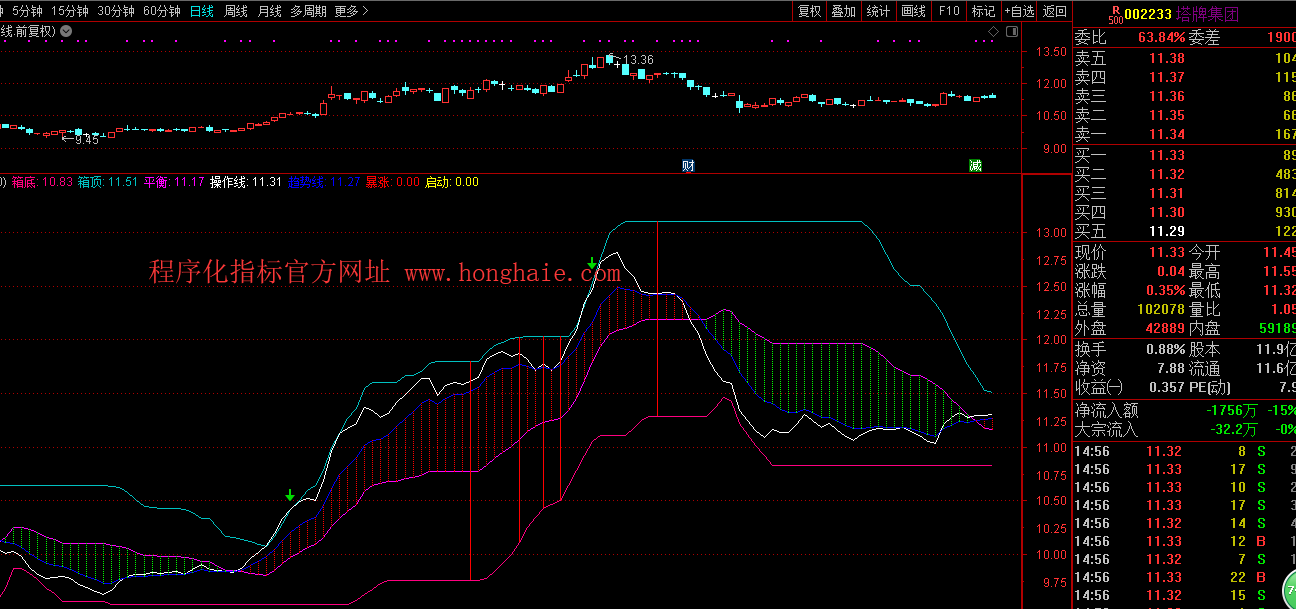Add stock with +自选 button
1296x609 pixels.
point(1019,11)
